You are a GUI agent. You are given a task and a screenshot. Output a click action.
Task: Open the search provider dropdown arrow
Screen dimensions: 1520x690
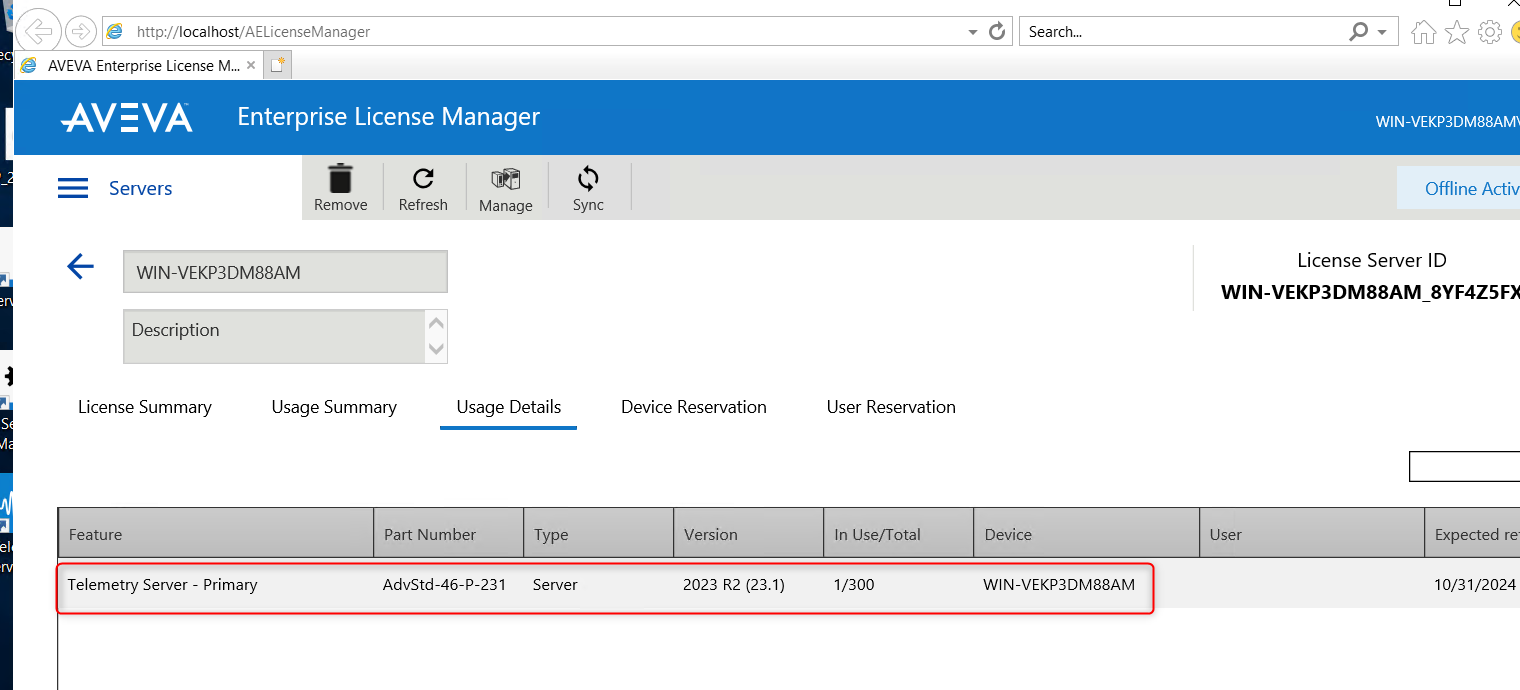point(1383,32)
